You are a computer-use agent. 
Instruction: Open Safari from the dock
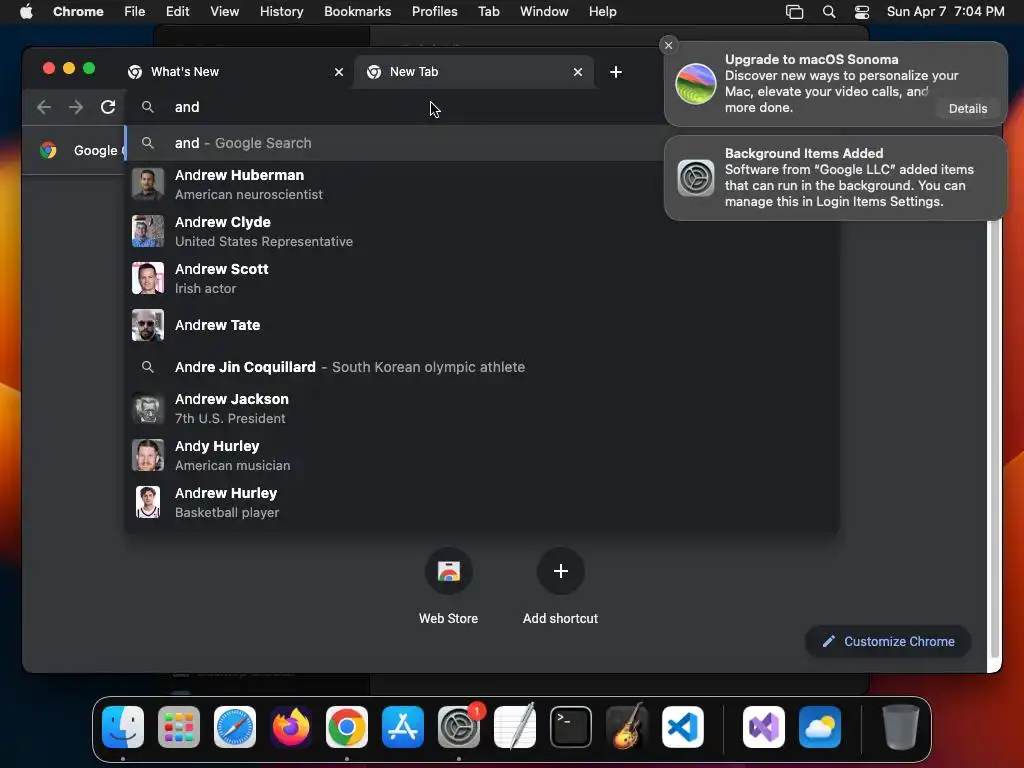click(x=235, y=727)
